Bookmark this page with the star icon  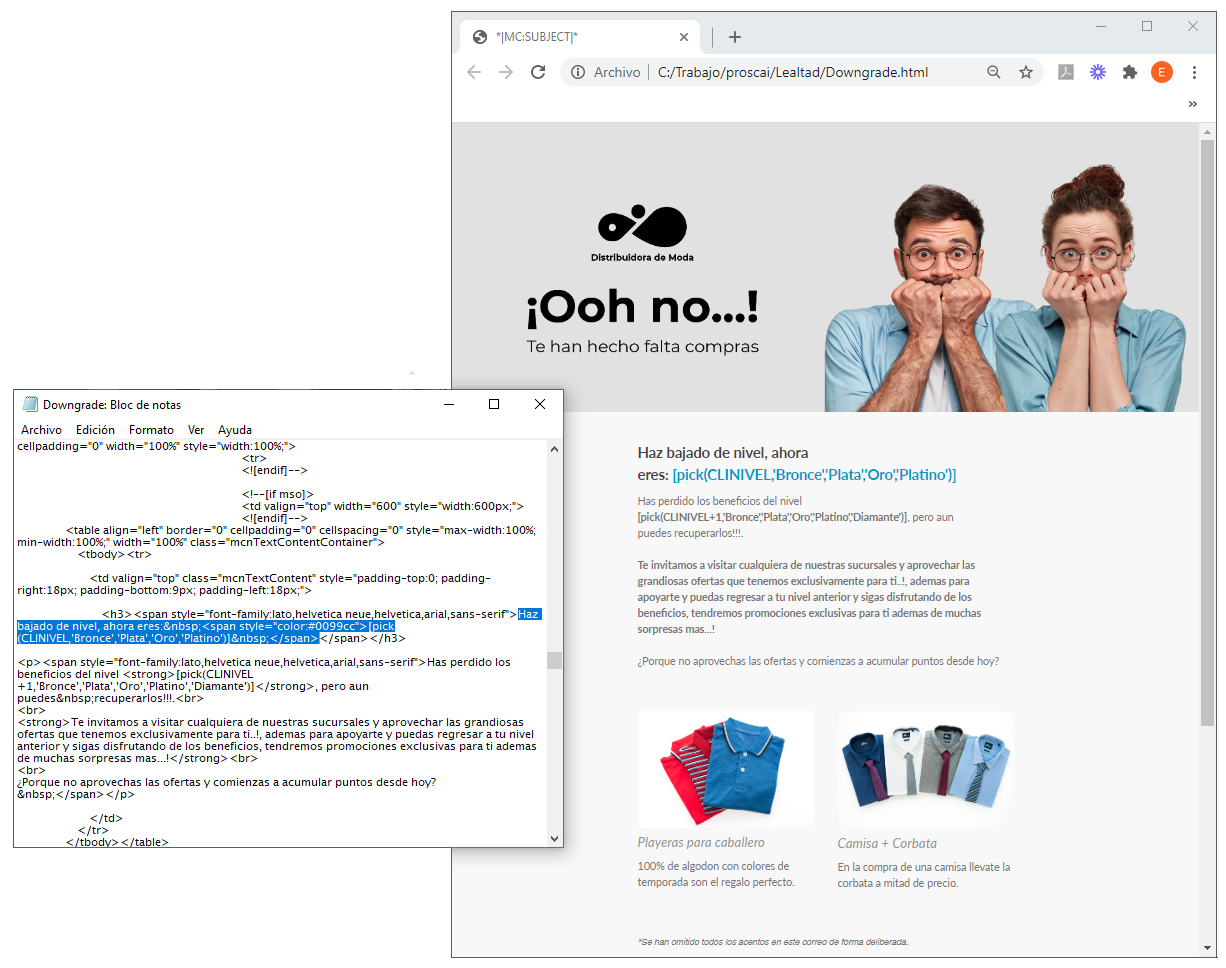[x=1026, y=72]
